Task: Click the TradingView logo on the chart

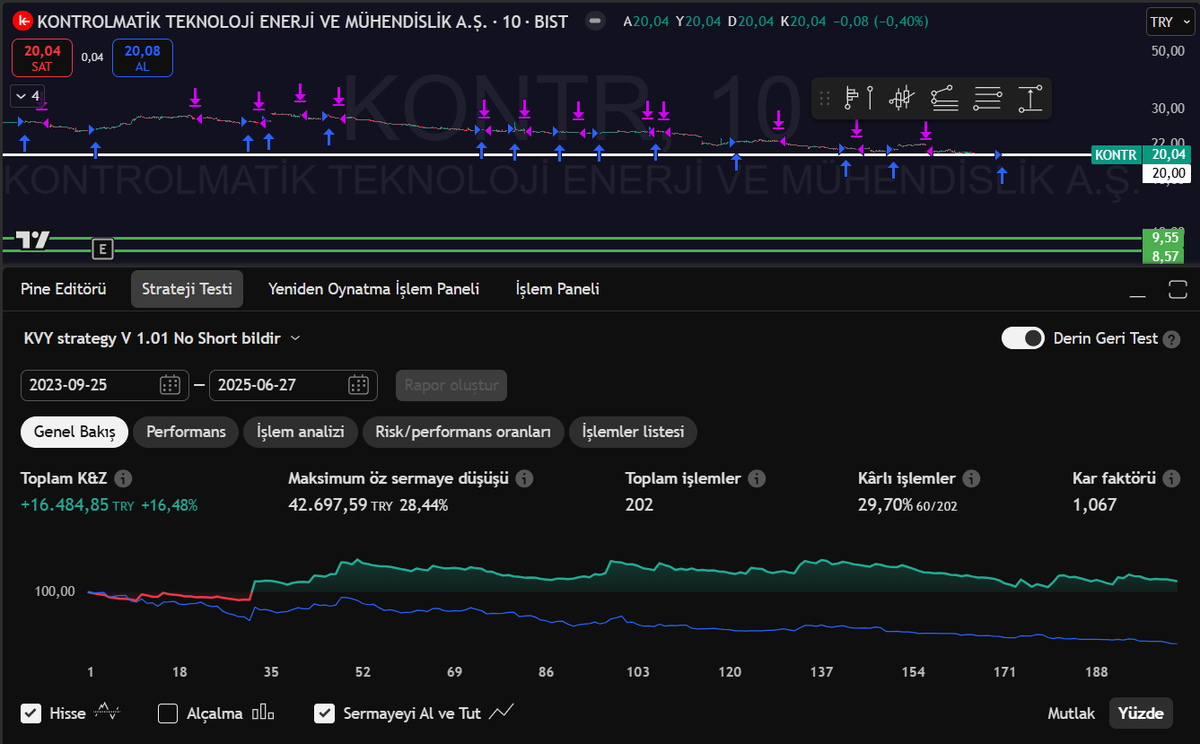Action: [33, 240]
